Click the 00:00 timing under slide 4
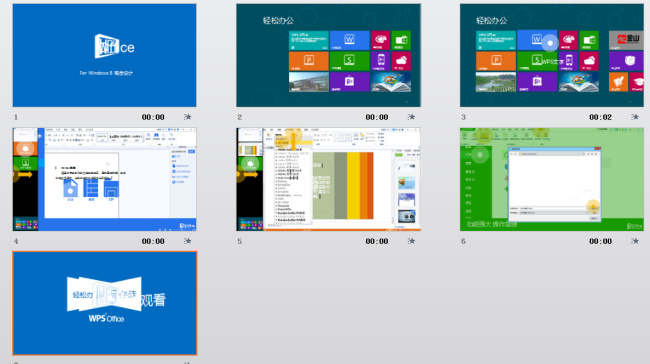 (x=153, y=241)
